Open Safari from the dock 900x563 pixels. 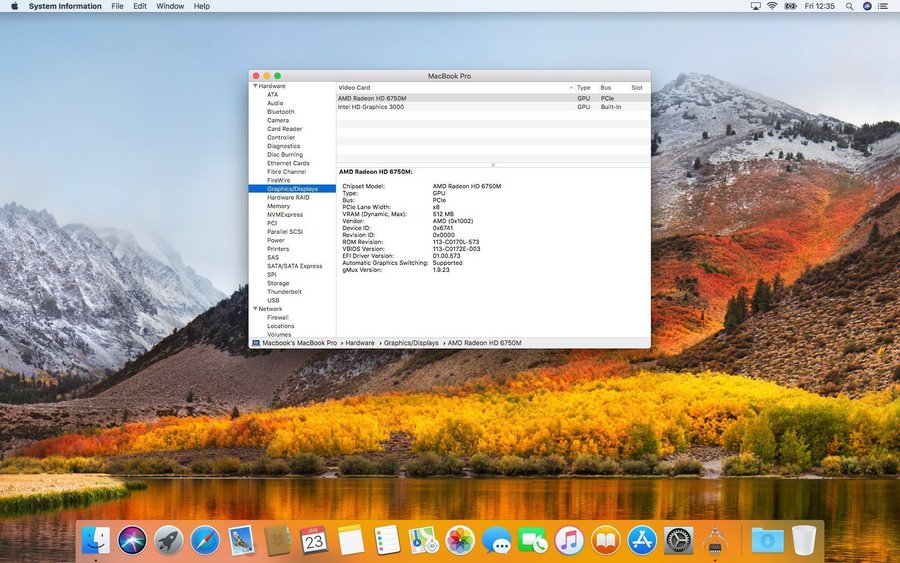(205, 541)
